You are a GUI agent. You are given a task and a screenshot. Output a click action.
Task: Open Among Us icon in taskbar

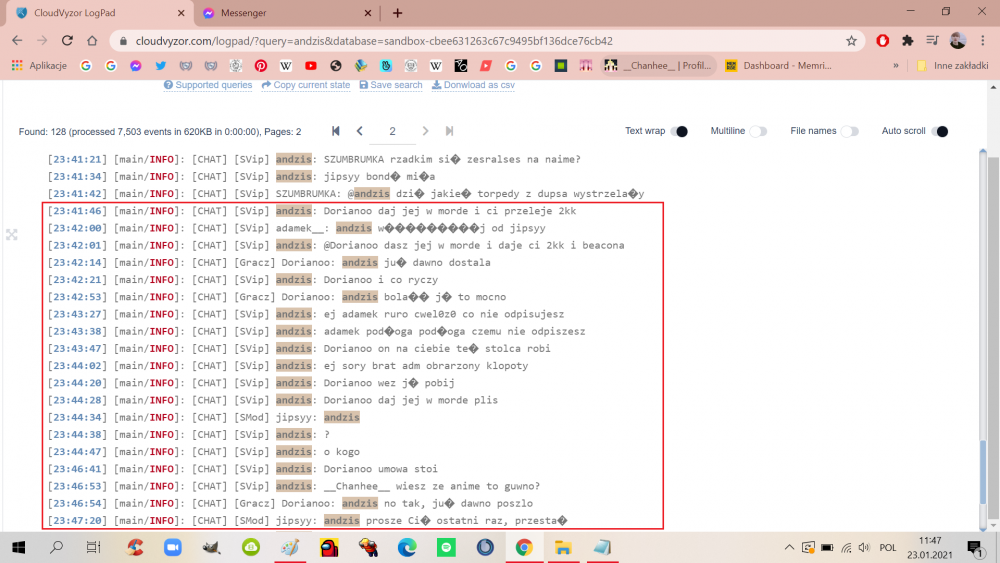tap(329, 547)
